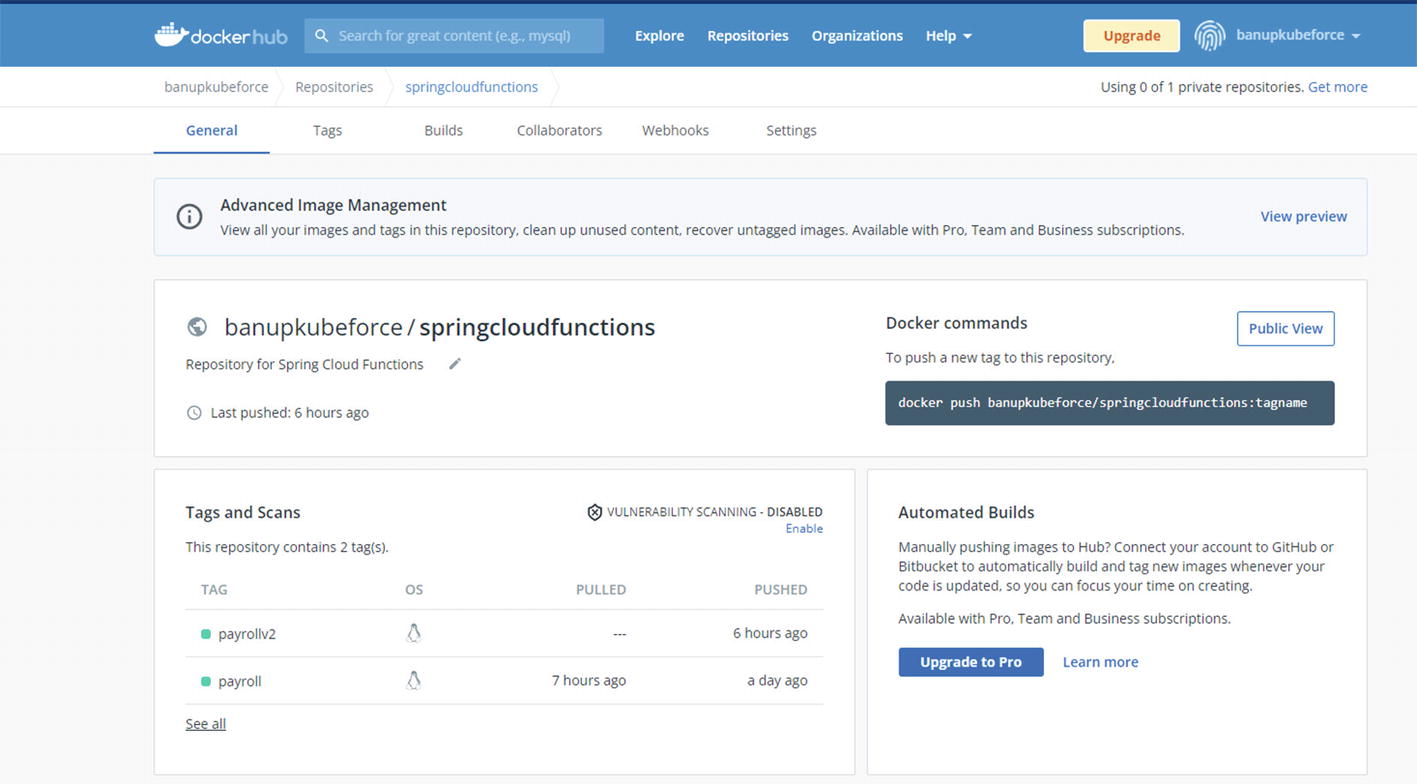Enable vulnerability scanning
The image size is (1417, 784).
pyautogui.click(x=803, y=529)
